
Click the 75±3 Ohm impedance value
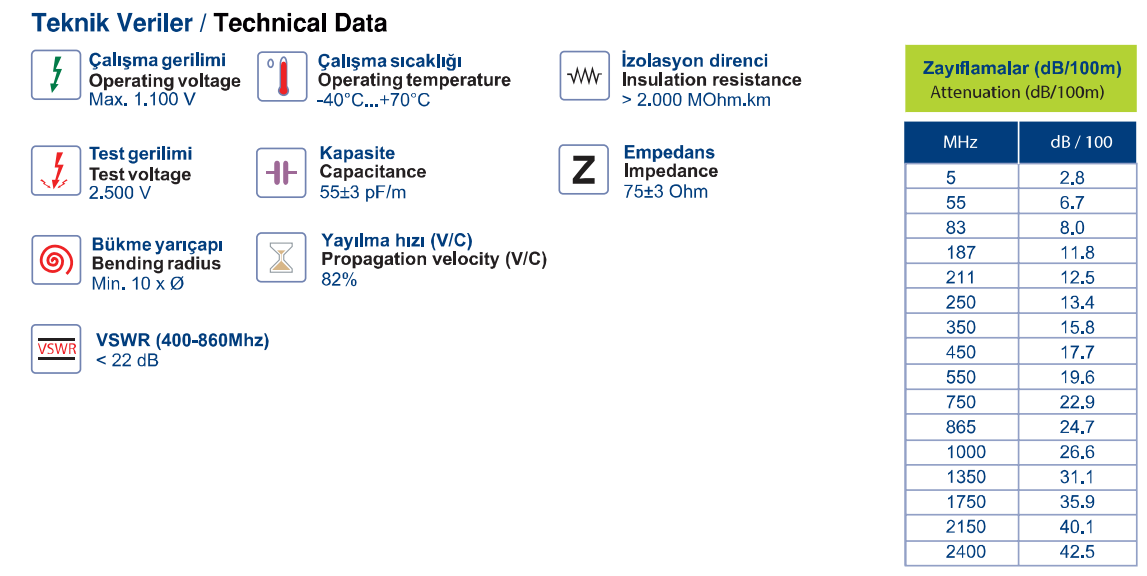(x=666, y=192)
